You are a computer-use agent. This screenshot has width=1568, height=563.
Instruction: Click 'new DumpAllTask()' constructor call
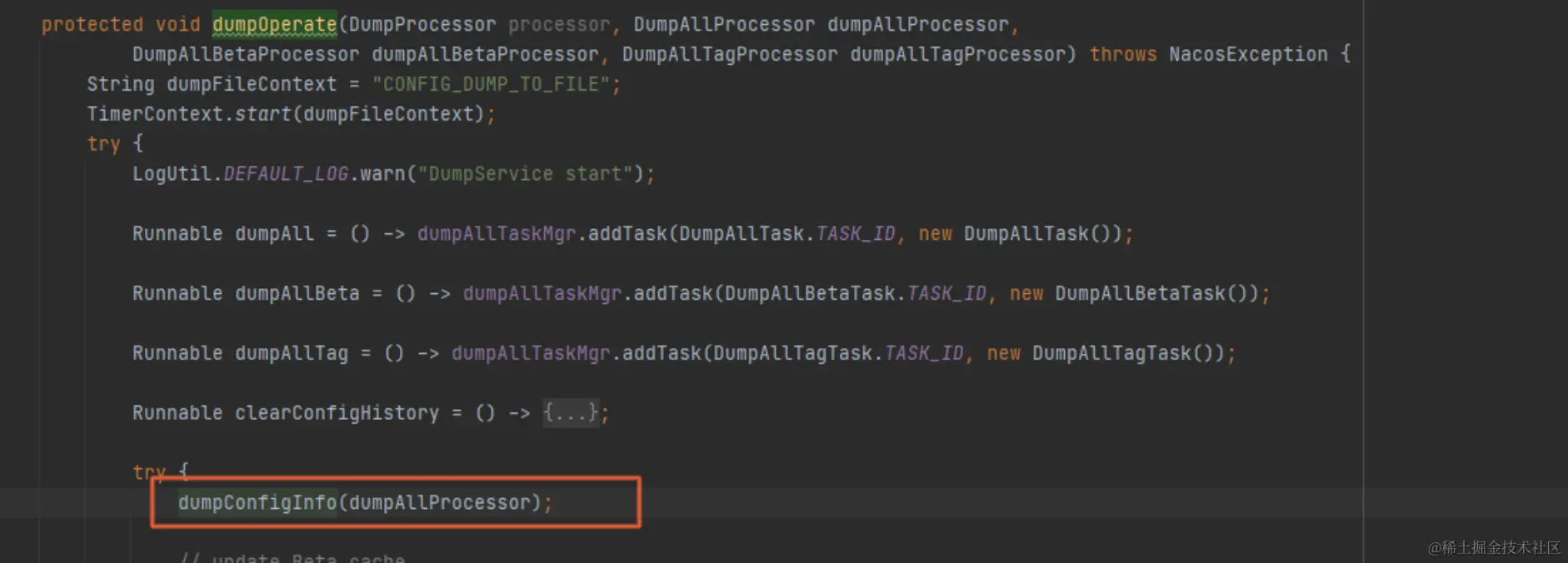click(x=1021, y=234)
